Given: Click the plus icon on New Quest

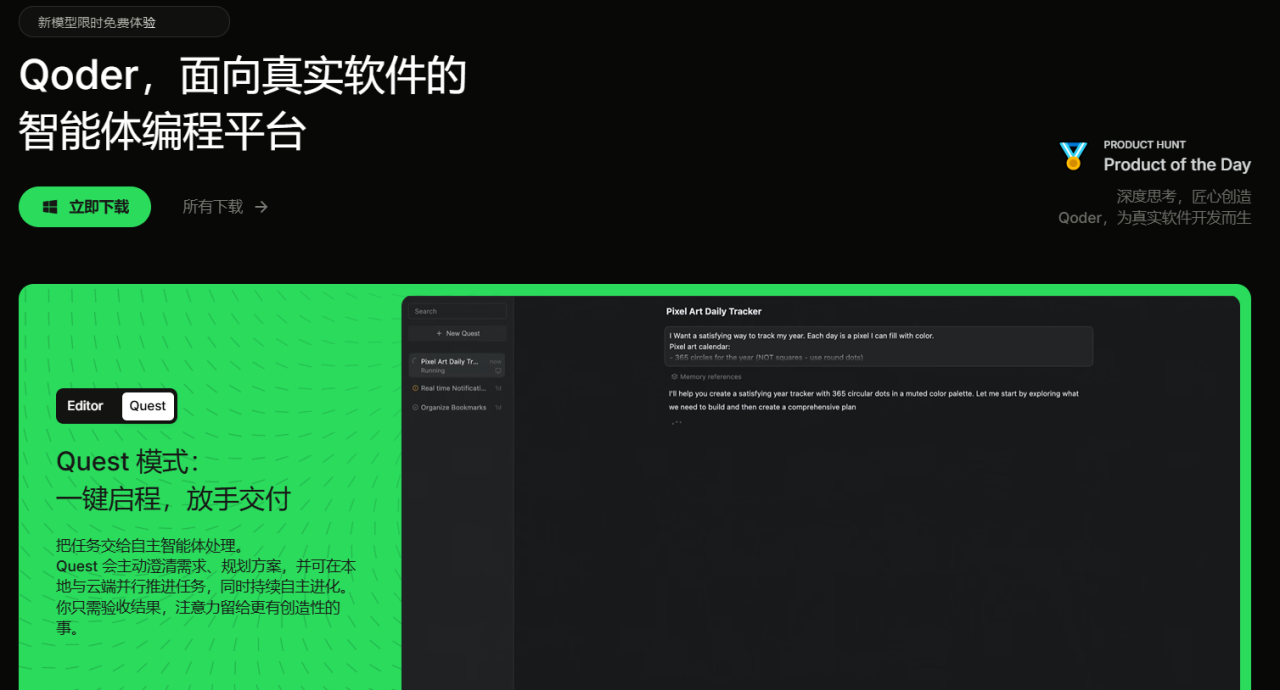Looking at the screenshot, I should (x=439, y=333).
